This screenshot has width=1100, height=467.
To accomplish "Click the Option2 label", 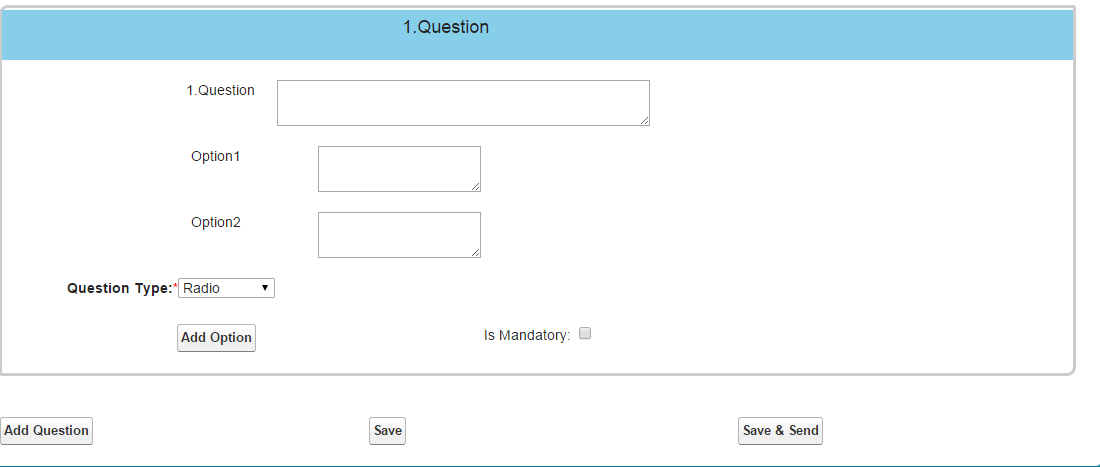I will tap(216, 222).
